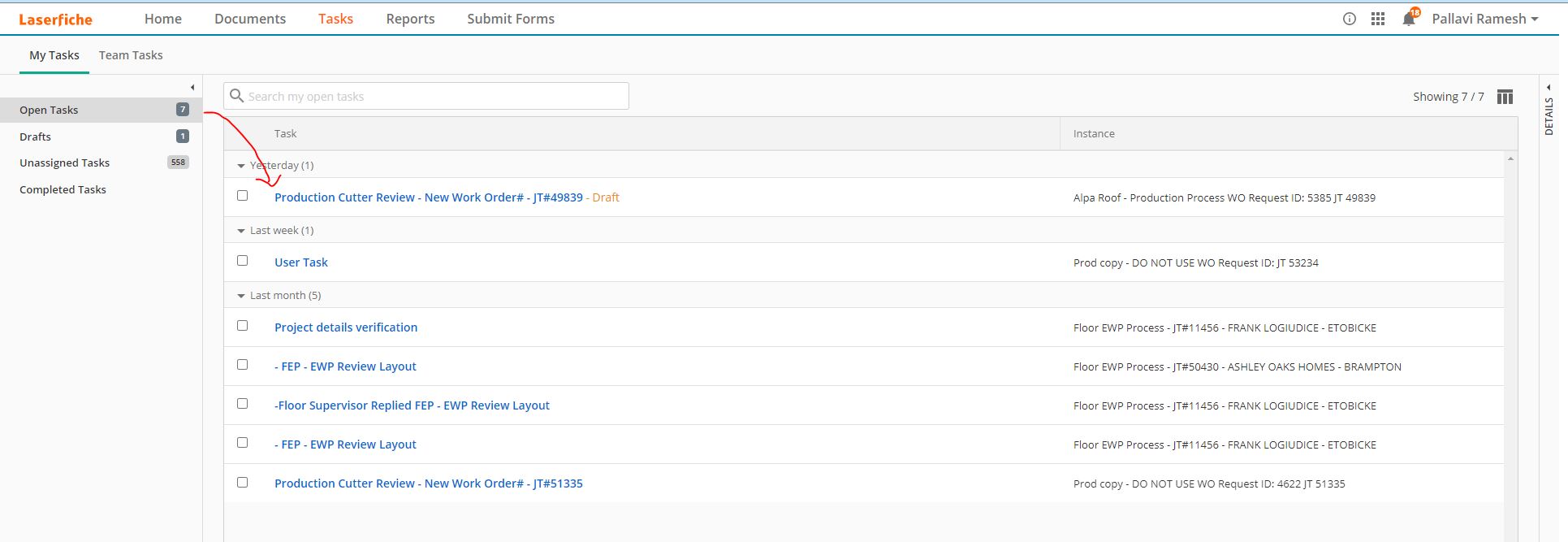Click the ASHLEY OAKS HOMES instance text

point(1238,366)
